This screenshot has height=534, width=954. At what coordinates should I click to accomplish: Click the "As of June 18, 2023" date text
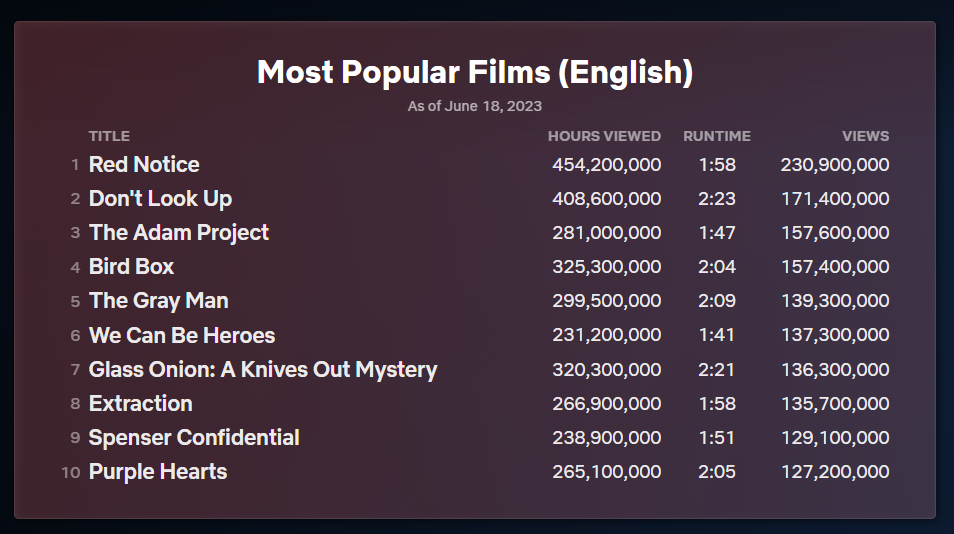click(475, 106)
